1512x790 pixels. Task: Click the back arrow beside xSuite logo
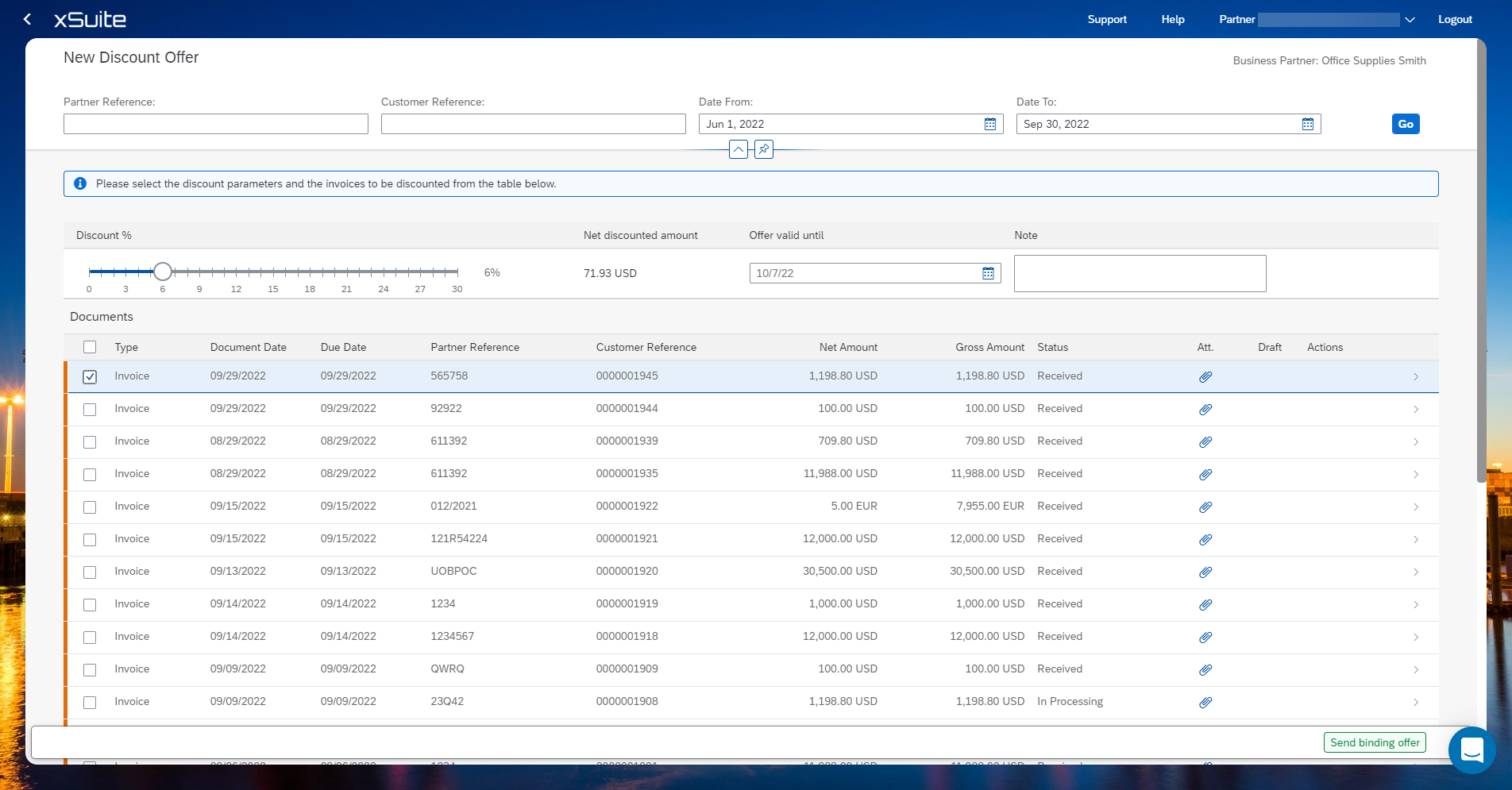(x=28, y=19)
